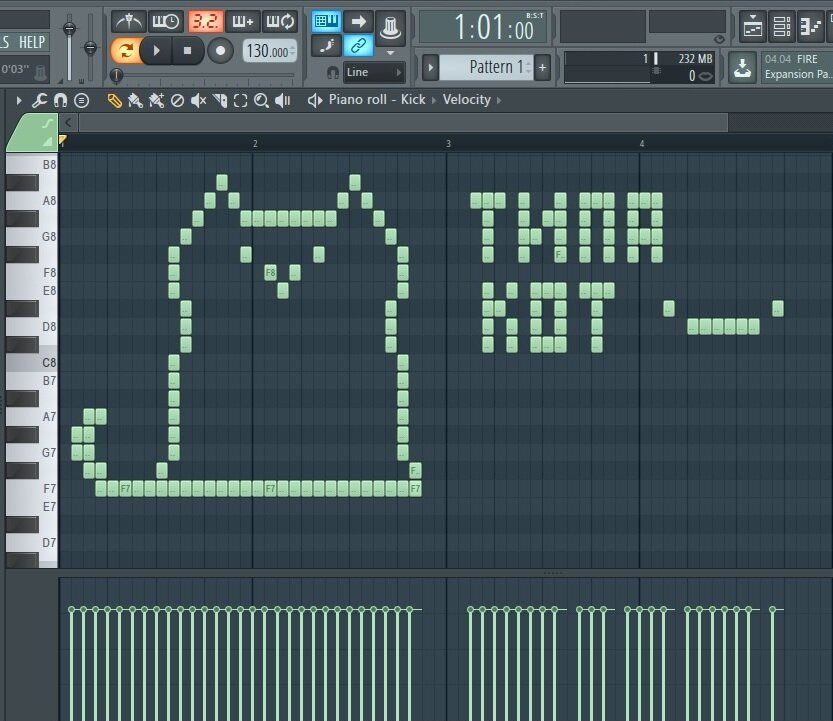Viewport: 833px width, 721px height.
Task: Open the playlist view button
Action: pos(753,26)
